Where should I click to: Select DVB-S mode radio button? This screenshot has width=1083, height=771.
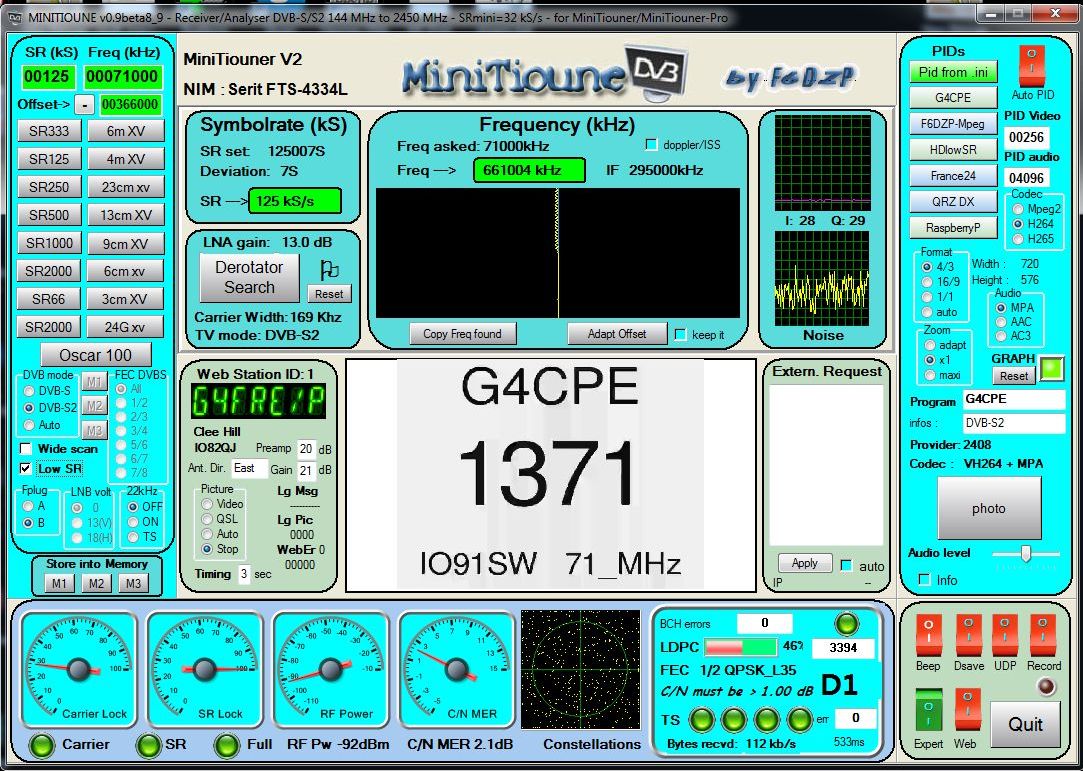29,390
